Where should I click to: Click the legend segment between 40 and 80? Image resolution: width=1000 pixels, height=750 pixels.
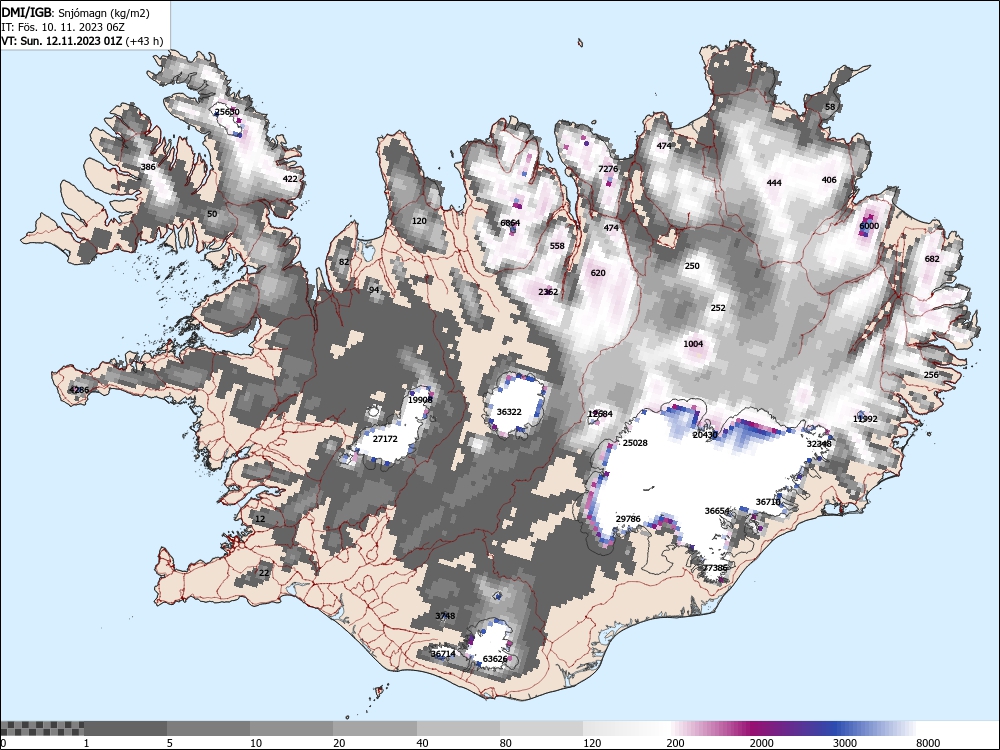[x=458, y=728]
